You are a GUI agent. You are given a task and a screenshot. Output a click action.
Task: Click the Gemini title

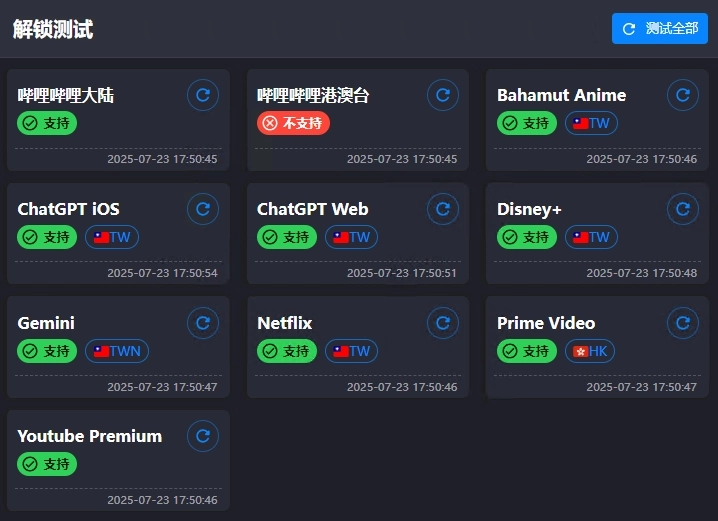[46, 323]
